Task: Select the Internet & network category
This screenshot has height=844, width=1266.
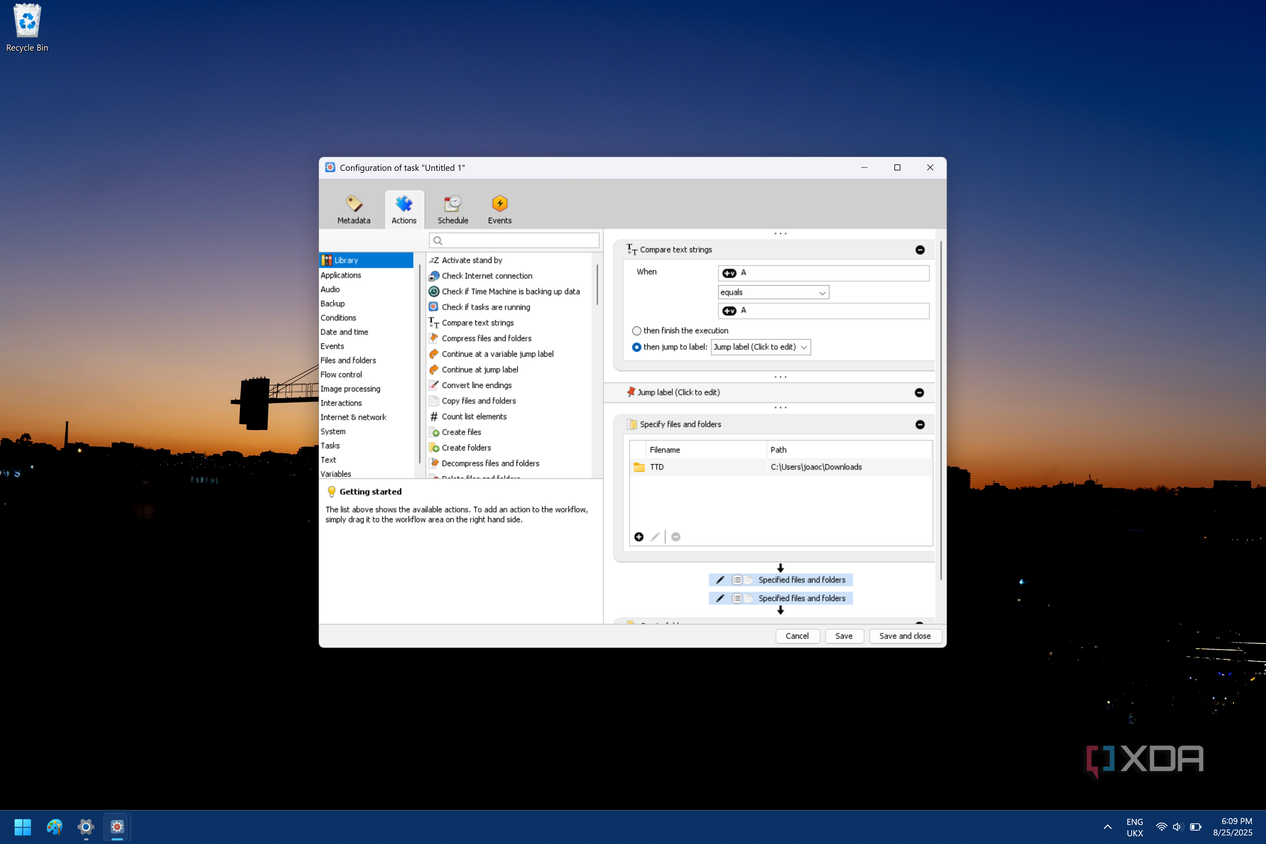Action: tap(353, 417)
